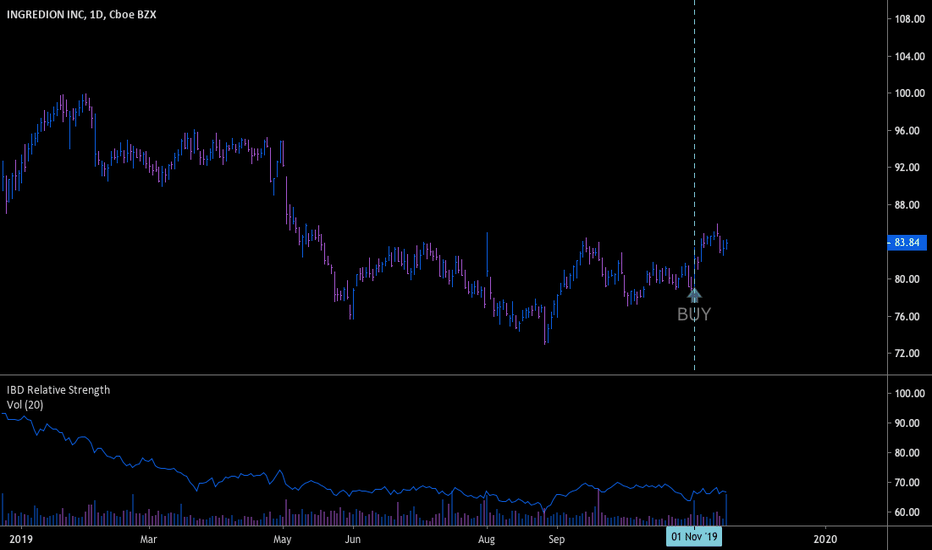Click the 2020 time axis label

pos(825,539)
